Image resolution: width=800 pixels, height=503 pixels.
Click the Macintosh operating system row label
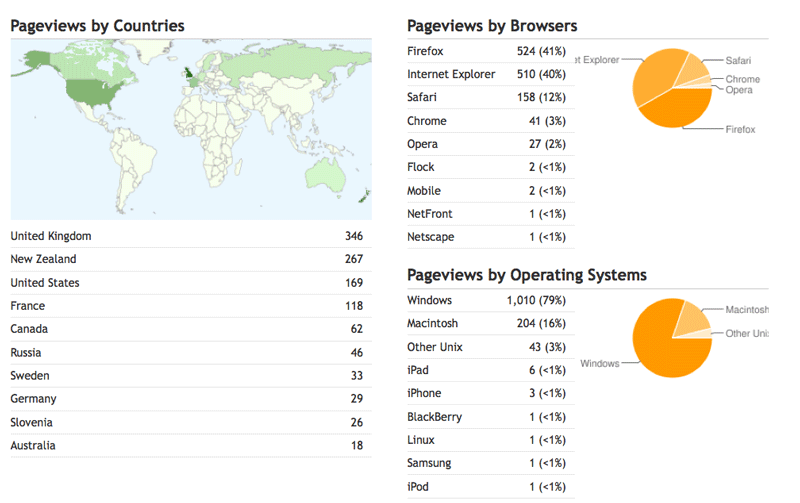(432, 323)
